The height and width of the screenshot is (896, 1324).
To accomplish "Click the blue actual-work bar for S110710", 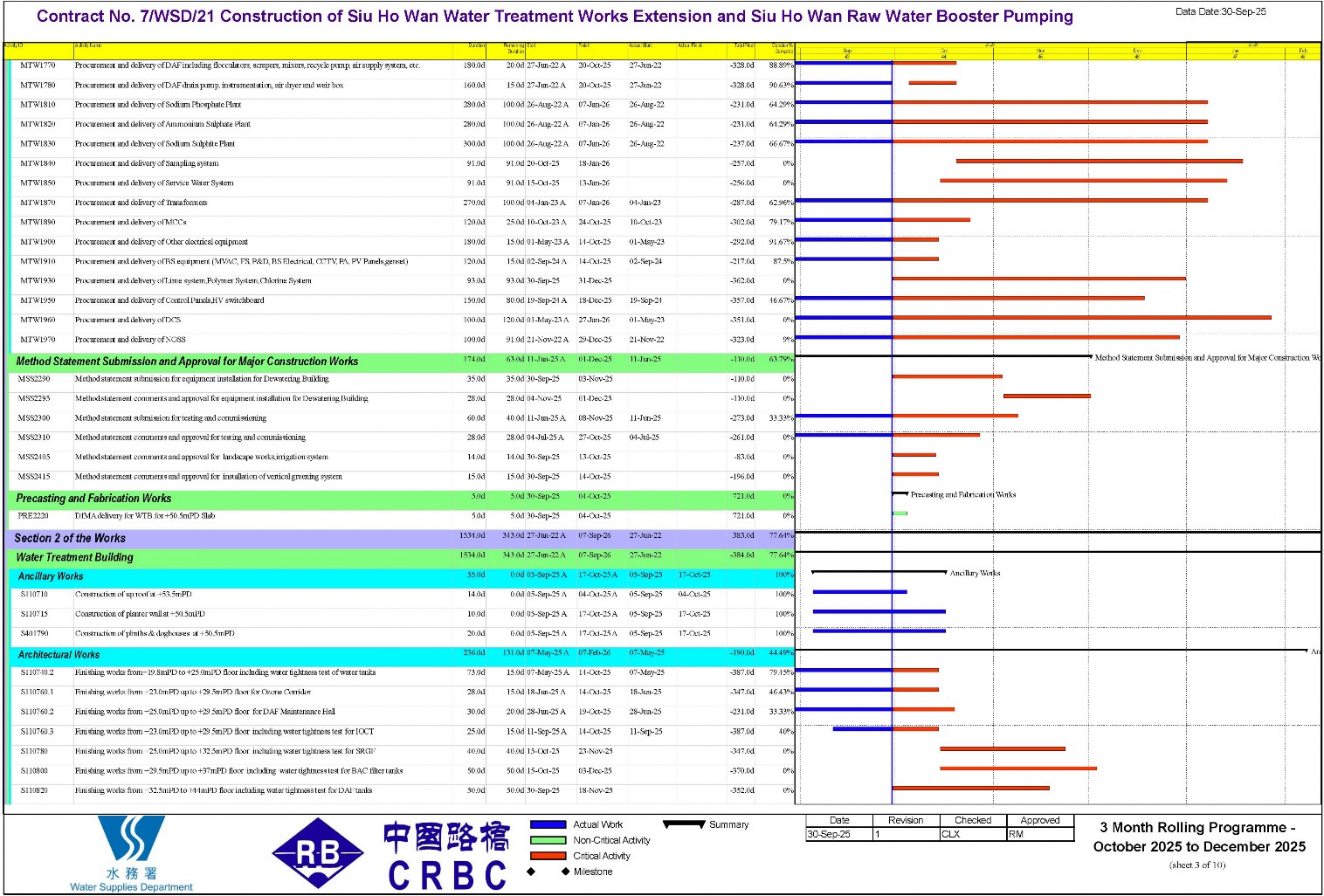I will [x=860, y=592].
